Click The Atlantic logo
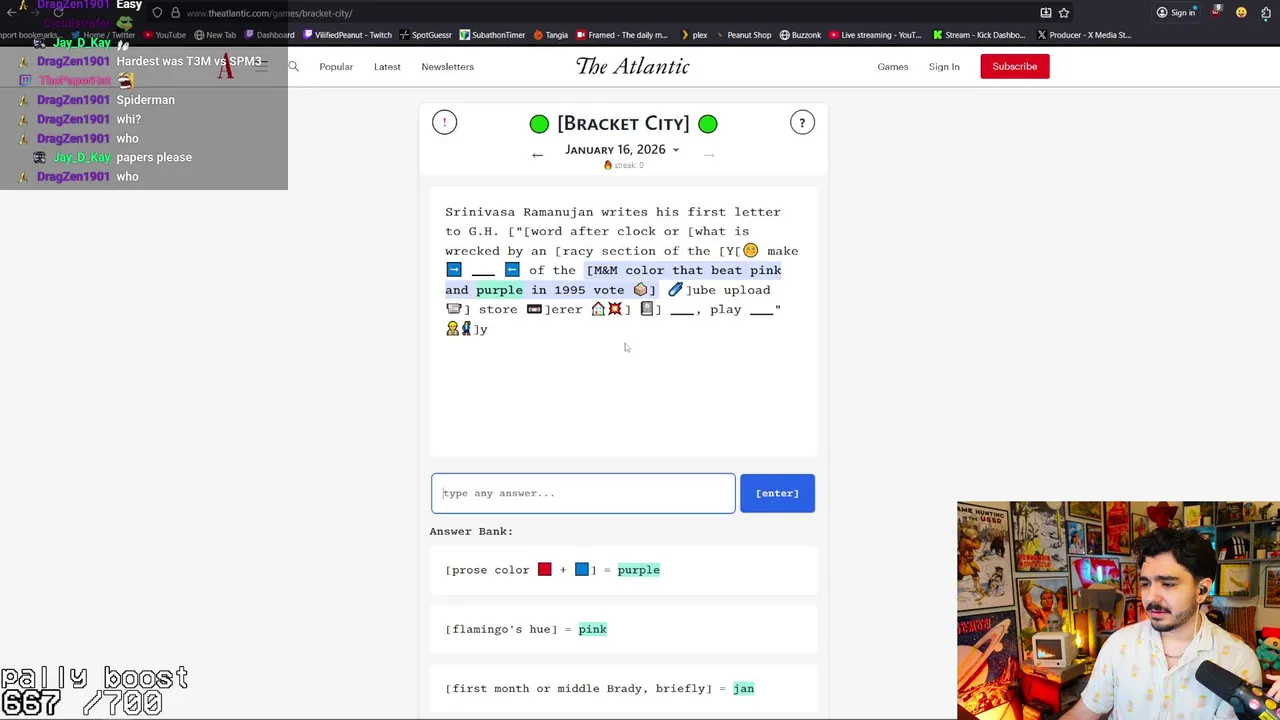This screenshot has width=1280, height=720. 632,66
